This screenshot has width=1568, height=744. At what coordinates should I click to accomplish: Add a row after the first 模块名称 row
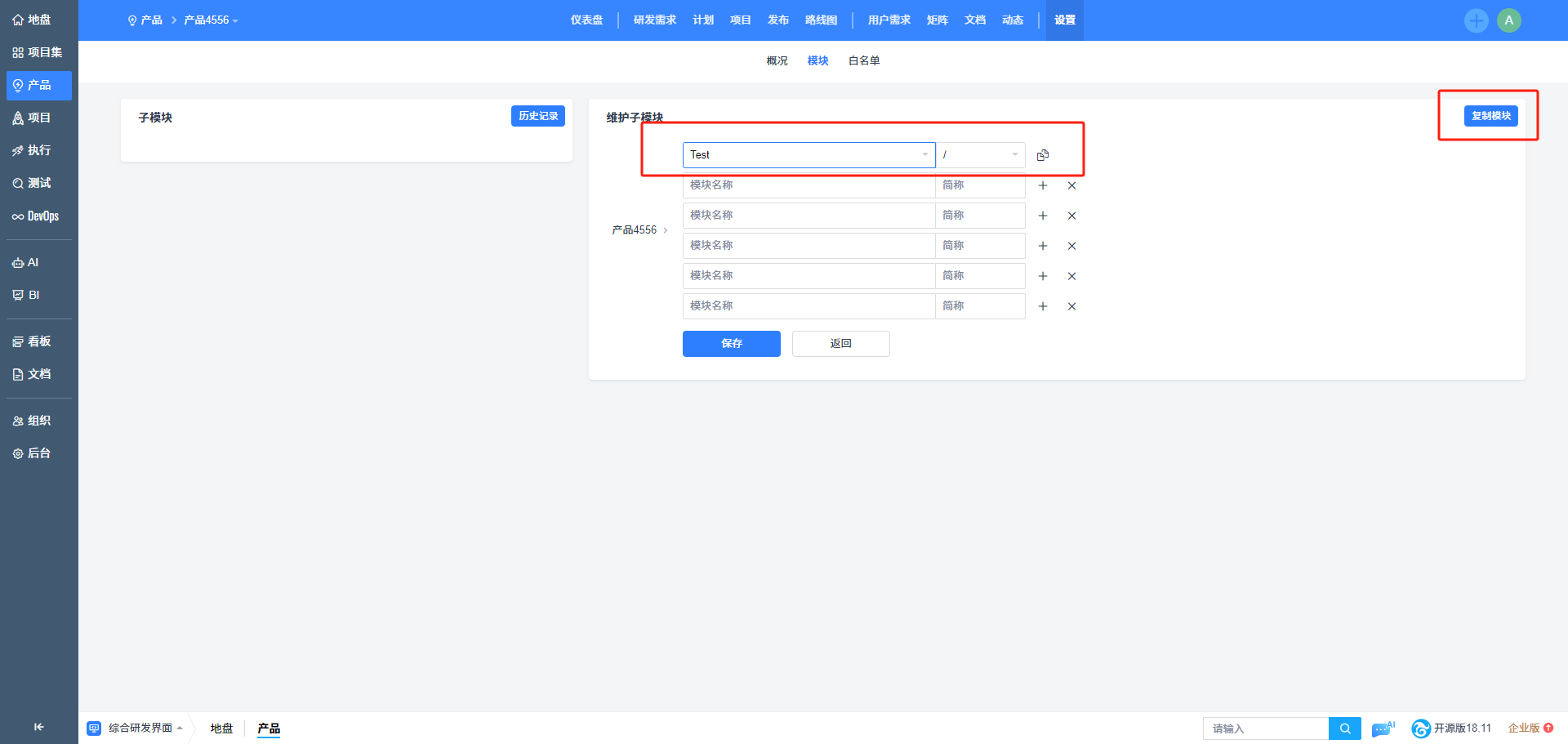[1043, 185]
